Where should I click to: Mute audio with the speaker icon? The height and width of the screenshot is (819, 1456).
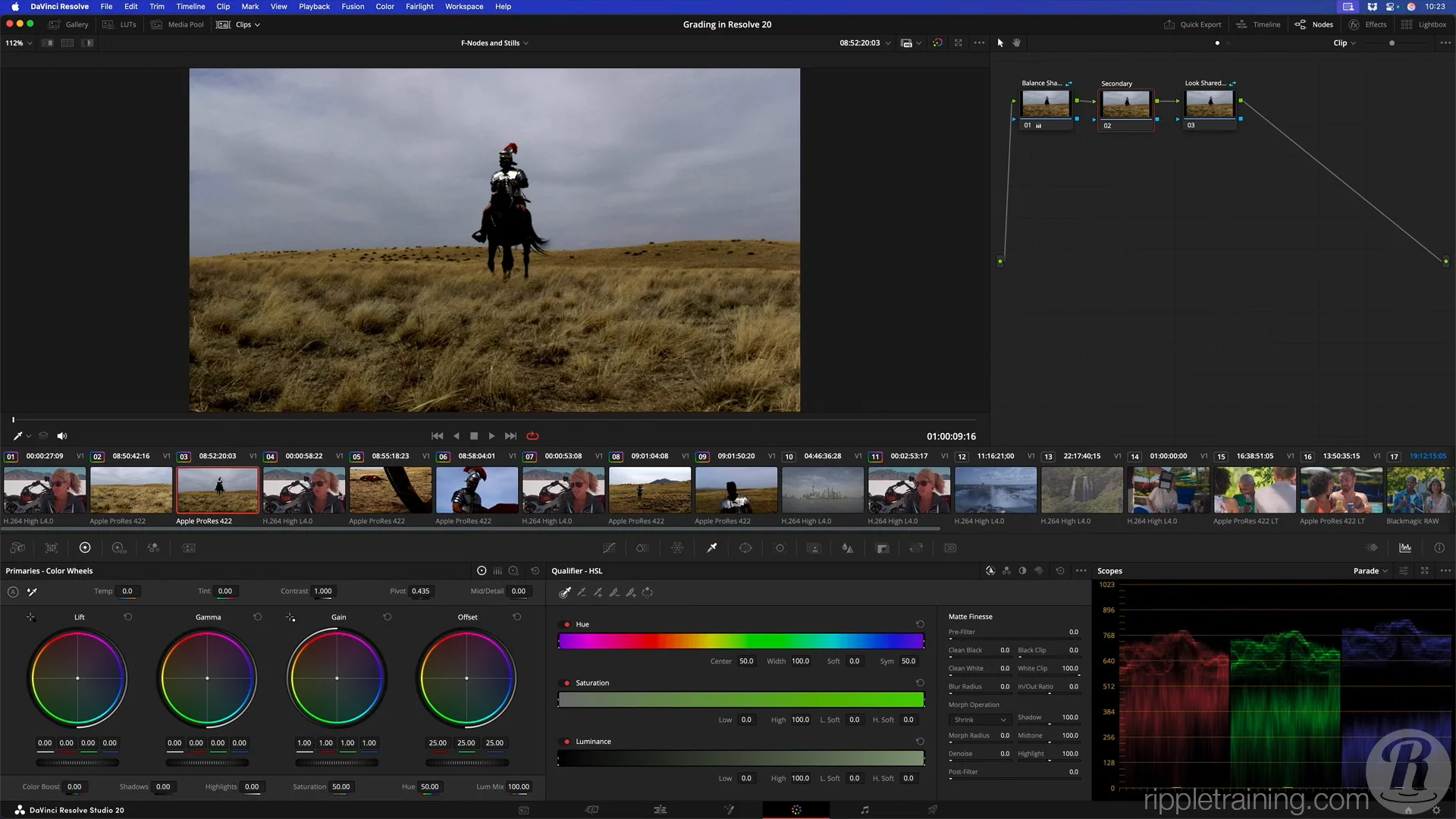pos(62,436)
